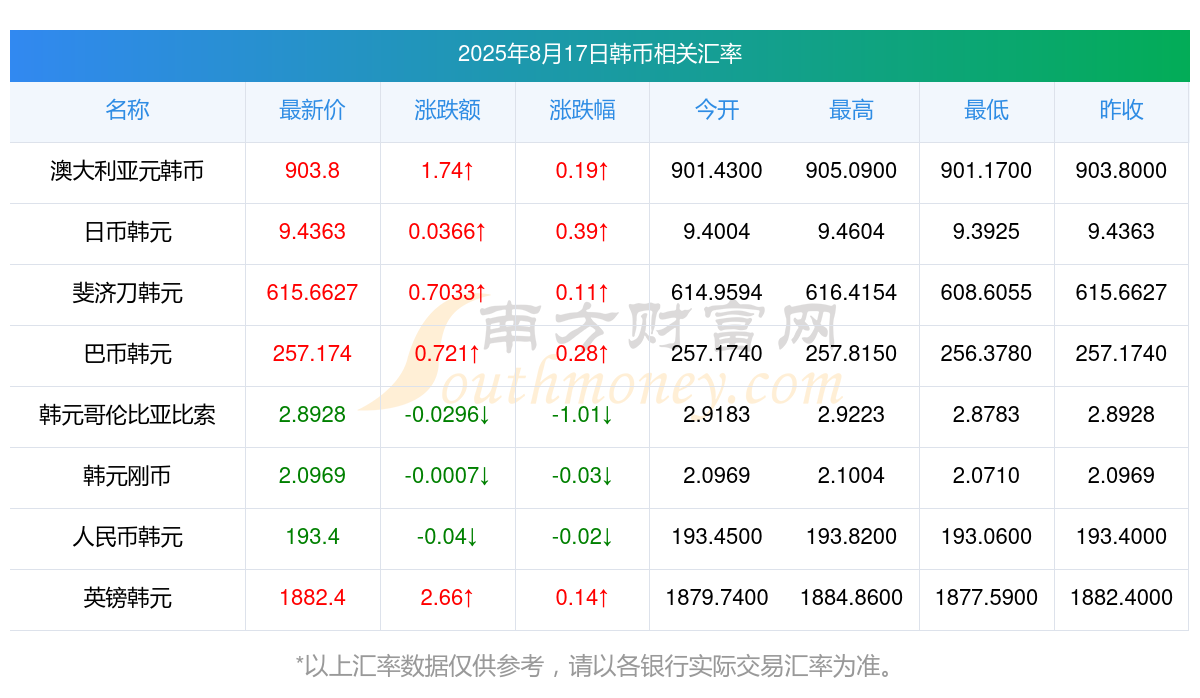Select the 英镑韩元 row name
This screenshot has height=698, width=1200.
(x=127, y=598)
